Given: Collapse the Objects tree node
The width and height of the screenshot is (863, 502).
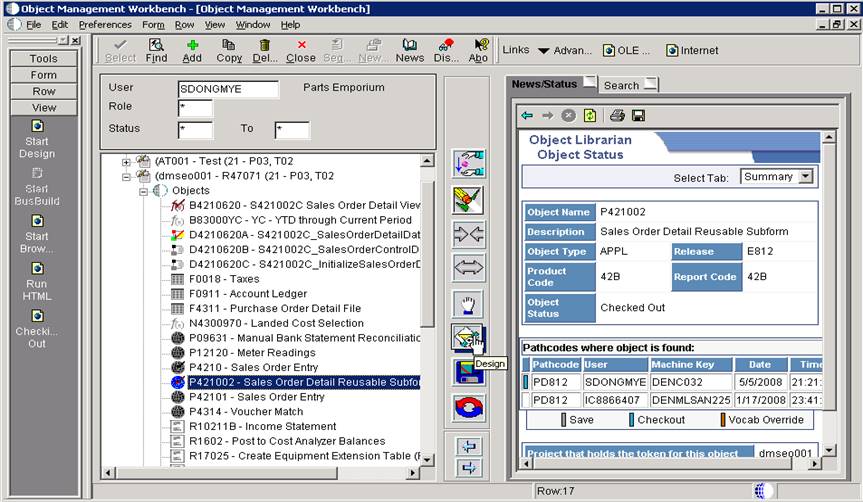Looking at the screenshot, I should click(143, 192).
